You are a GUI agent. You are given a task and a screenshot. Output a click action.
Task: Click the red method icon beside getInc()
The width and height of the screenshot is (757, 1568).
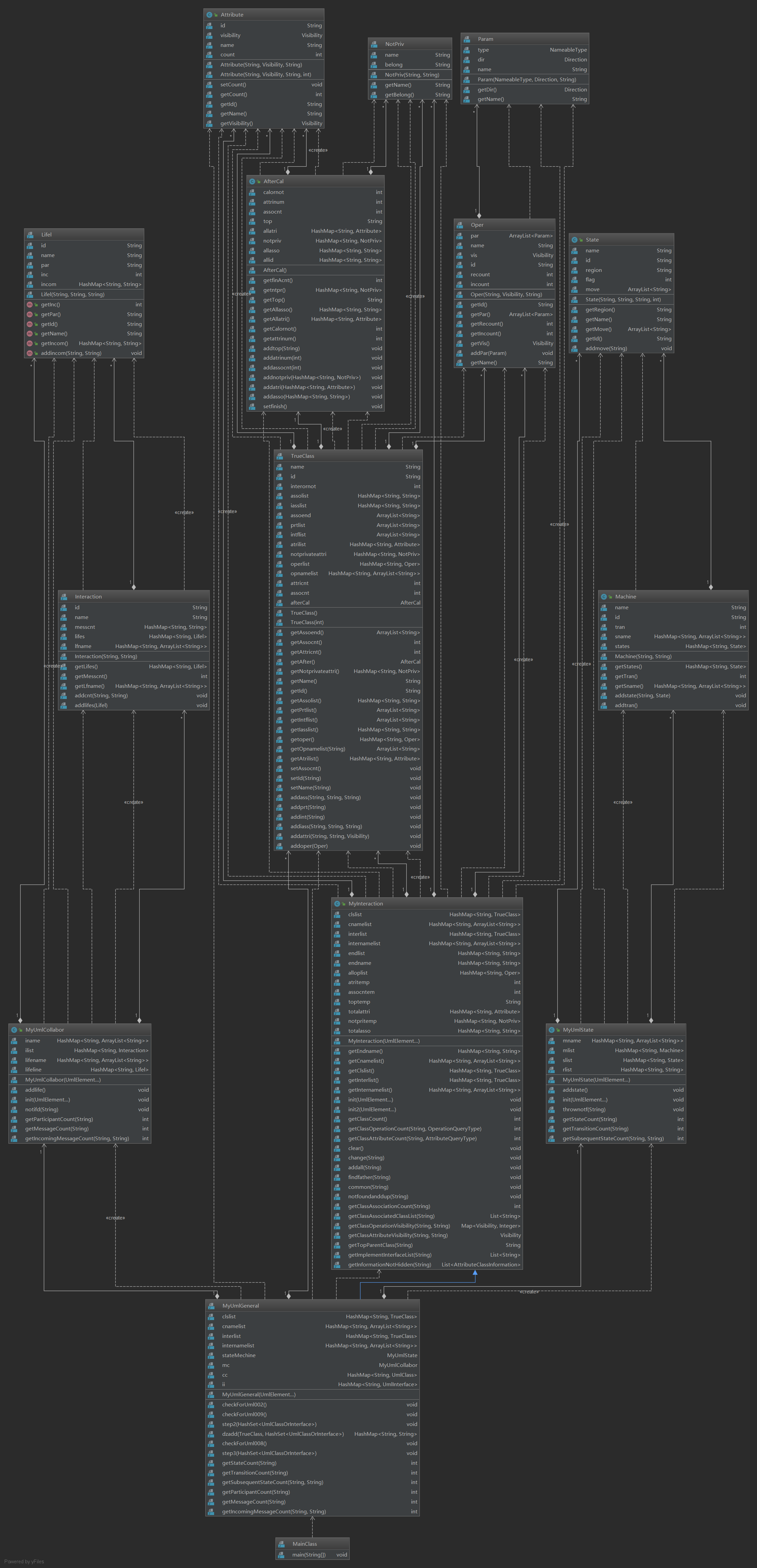click(x=29, y=304)
